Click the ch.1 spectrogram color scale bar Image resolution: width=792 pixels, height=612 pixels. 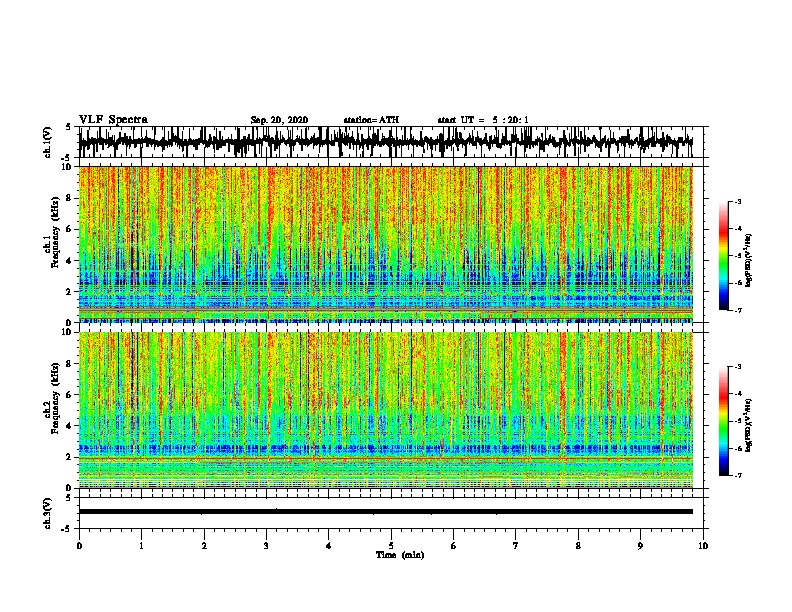723,256
